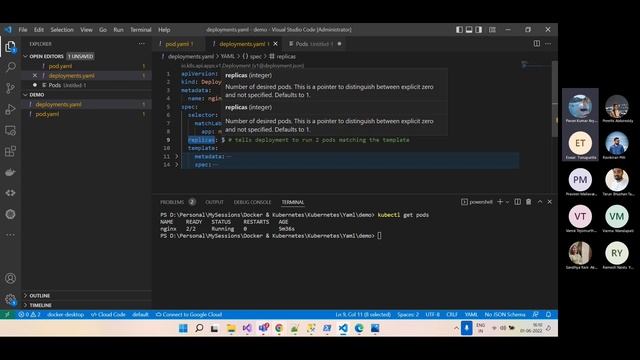Click the powershell terminal label
This screenshot has height=360, width=640.
(x=477, y=202)
